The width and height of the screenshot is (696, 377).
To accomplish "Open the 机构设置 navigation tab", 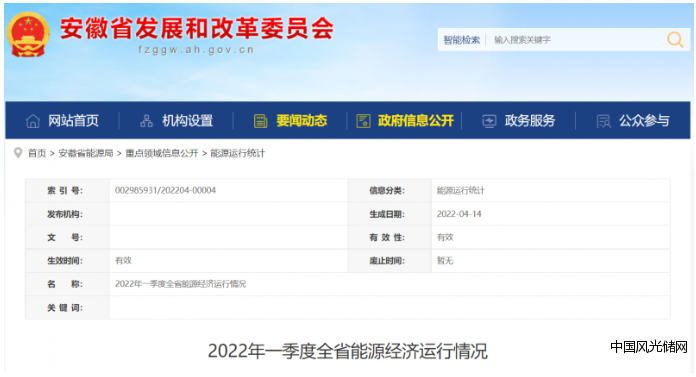I will click(x=187, y=121).
